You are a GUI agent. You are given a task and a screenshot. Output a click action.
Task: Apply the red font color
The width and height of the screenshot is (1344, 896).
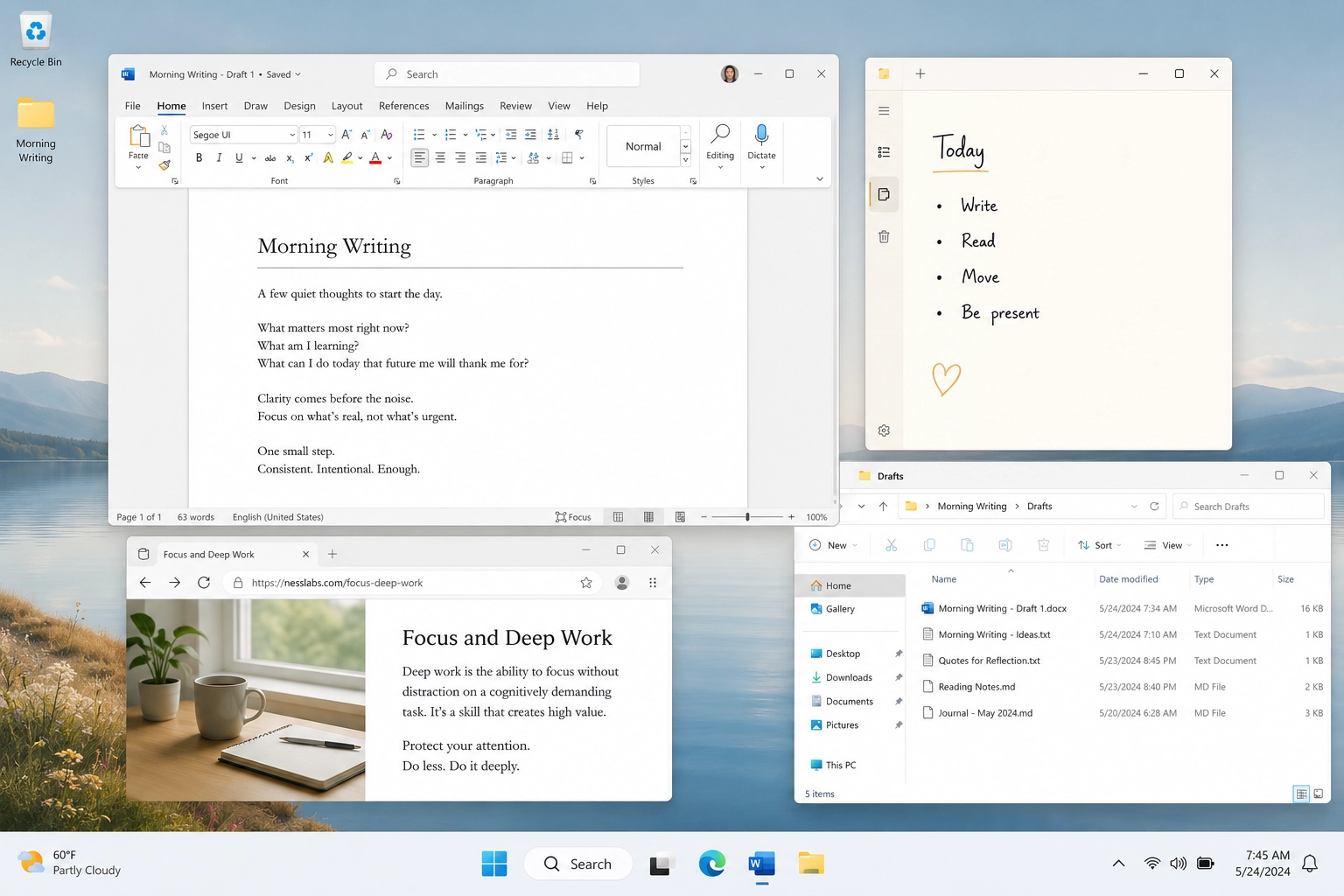click(375, 158)
